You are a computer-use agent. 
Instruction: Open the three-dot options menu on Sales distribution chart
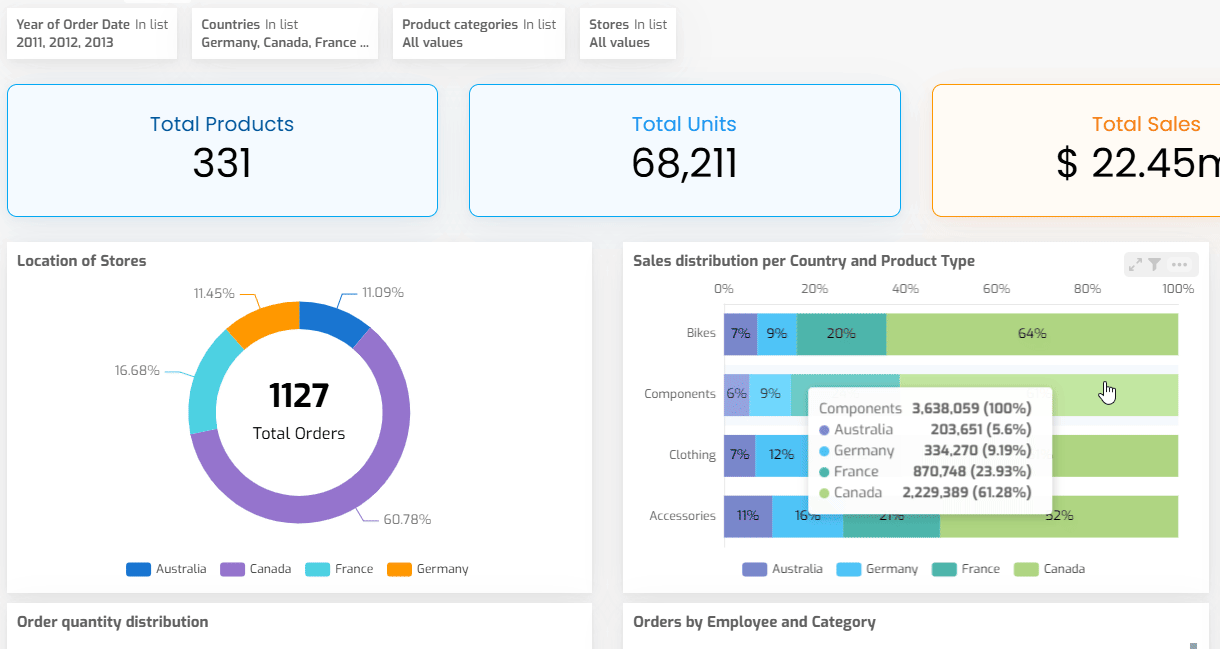pos(1180,265)
